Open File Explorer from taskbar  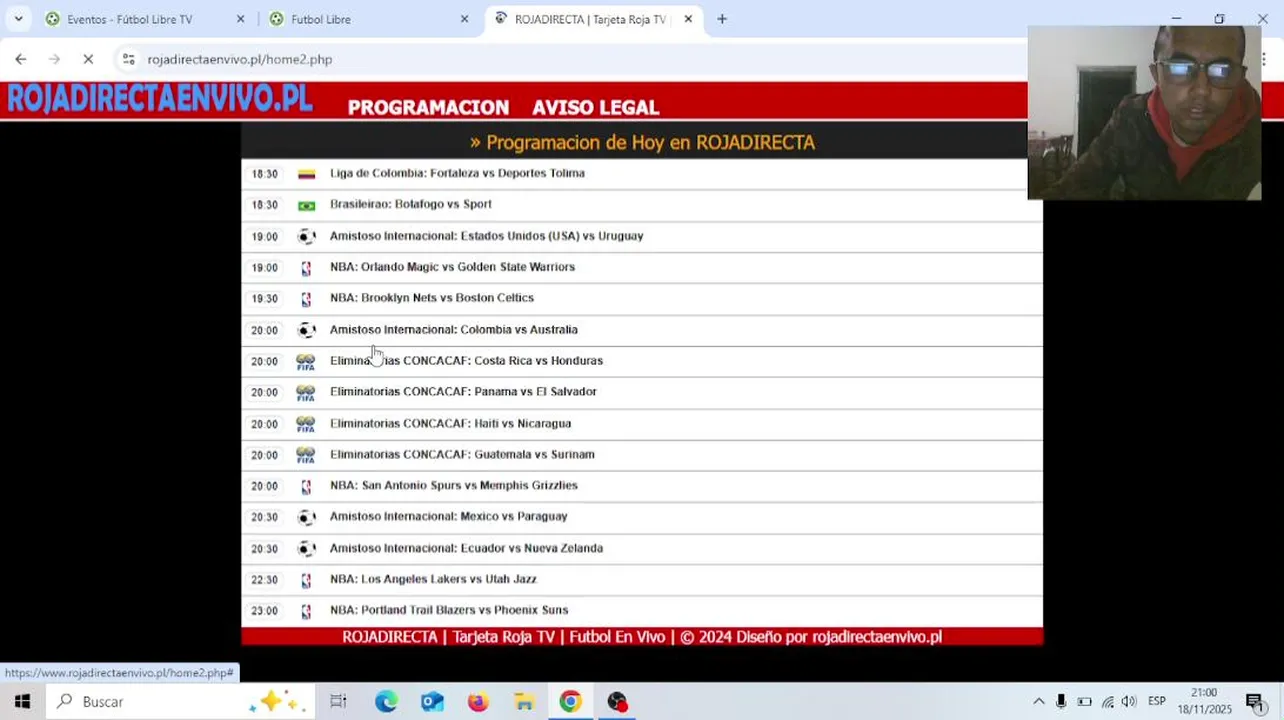[x=524, y=702]
